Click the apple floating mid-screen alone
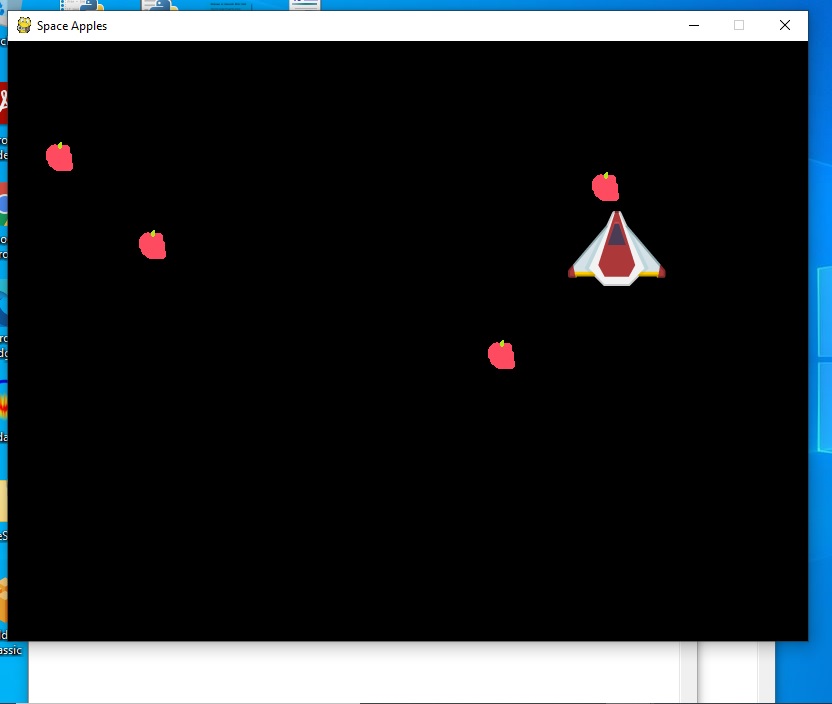Image resolution: width=832 pixels, height=704 pixels. coord(501,355)
